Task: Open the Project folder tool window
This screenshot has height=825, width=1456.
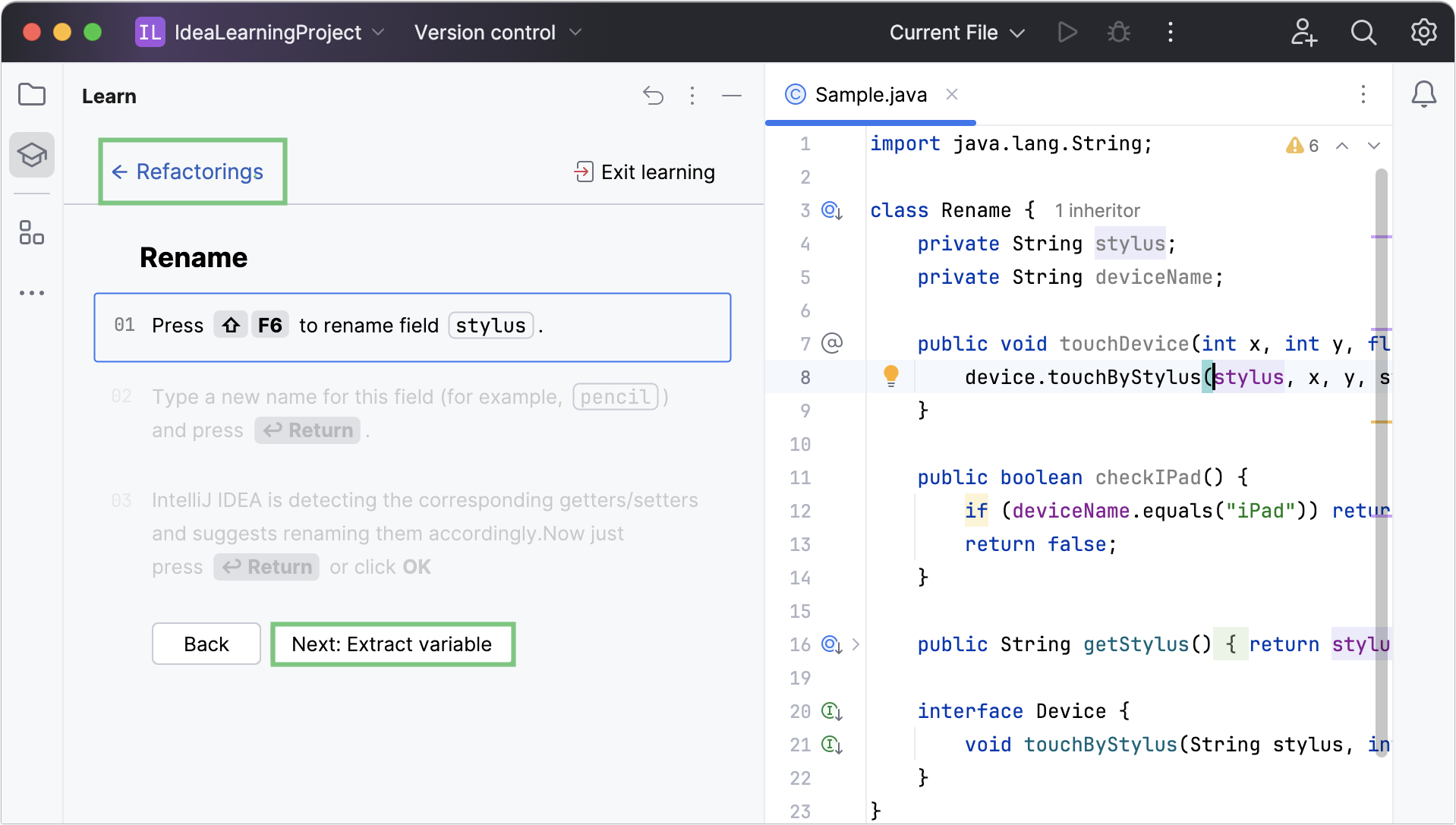Action: [32, 95]
